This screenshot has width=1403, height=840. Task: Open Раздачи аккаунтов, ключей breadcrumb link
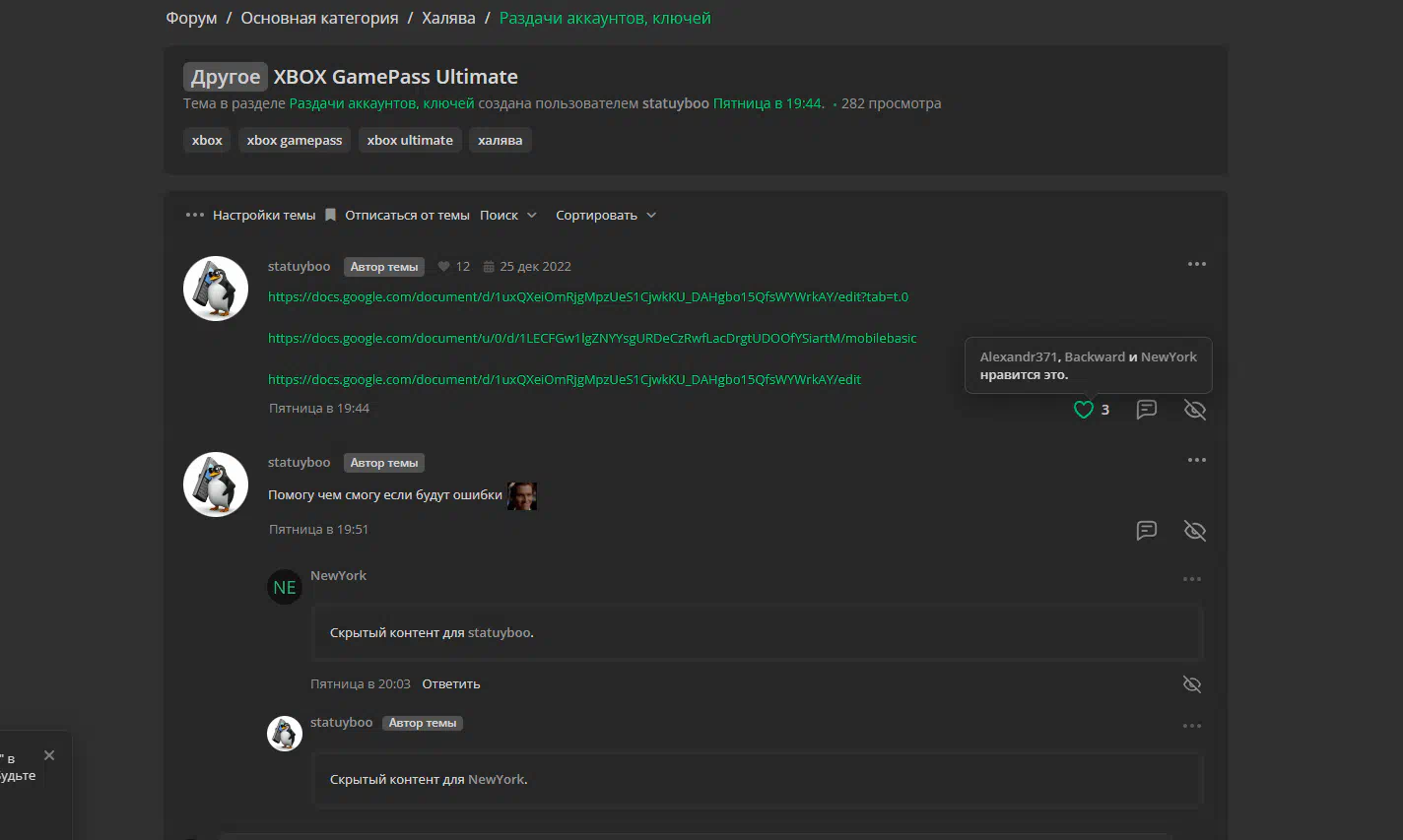pyautogui.click(x=605, y=18)
